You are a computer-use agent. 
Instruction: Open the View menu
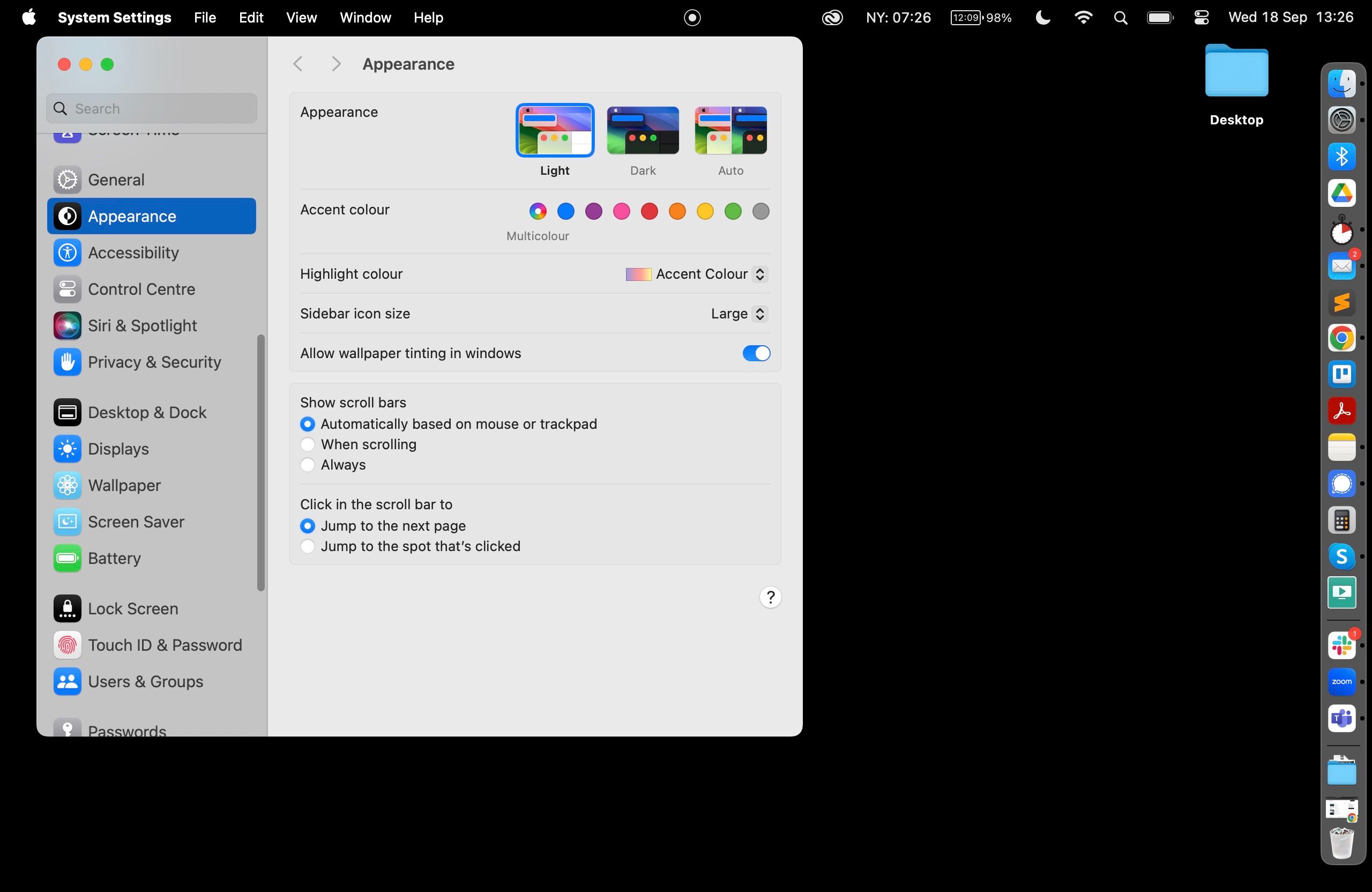point(301,17)
